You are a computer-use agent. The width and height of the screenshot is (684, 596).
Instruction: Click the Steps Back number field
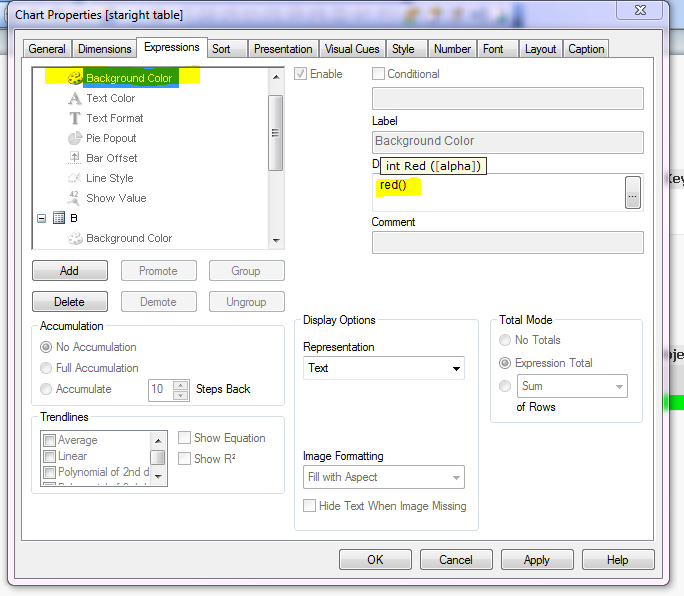(x=161, y=390)
